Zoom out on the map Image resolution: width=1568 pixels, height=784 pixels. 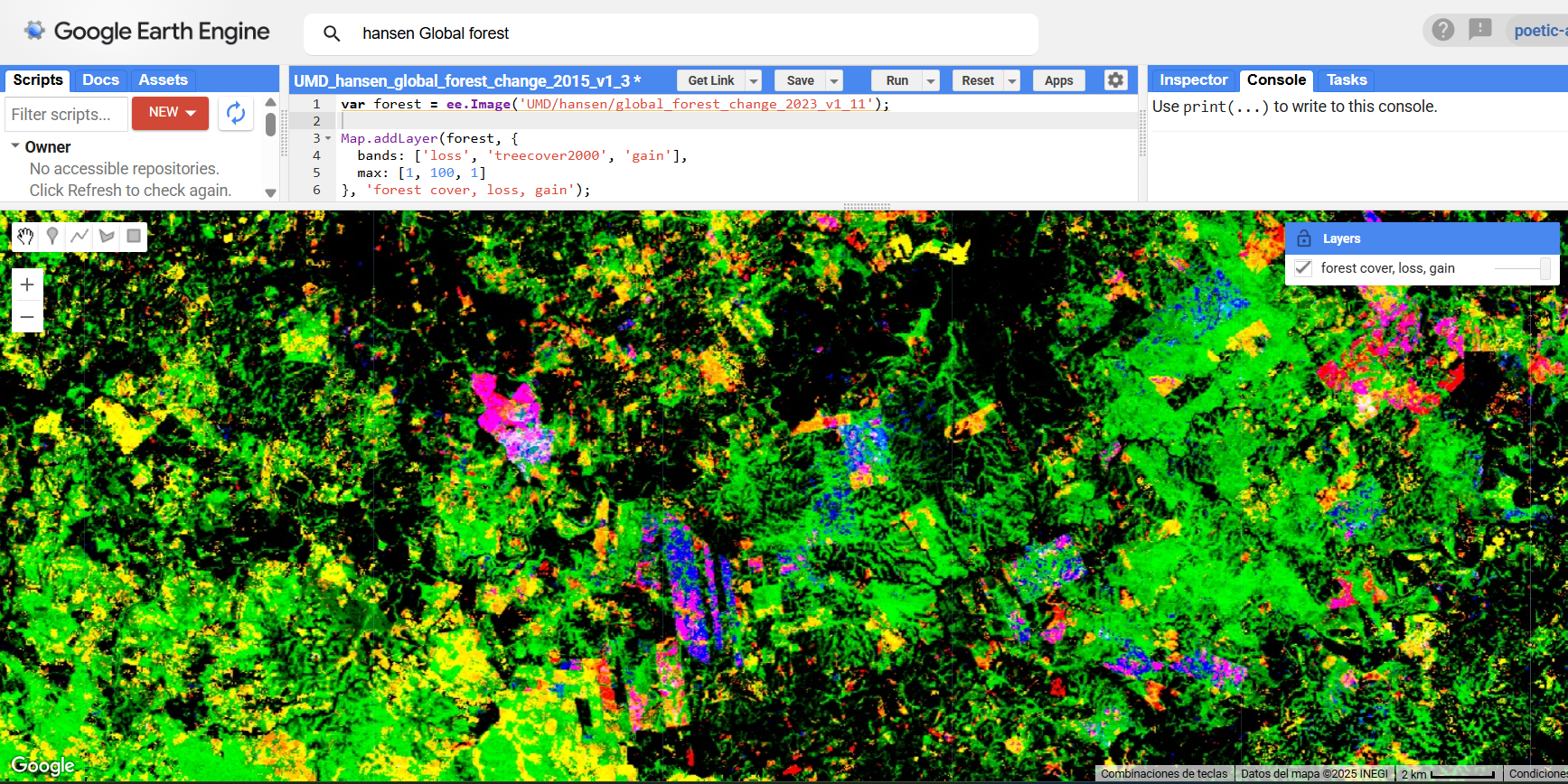pyautogui.click(x=27, y=317)
